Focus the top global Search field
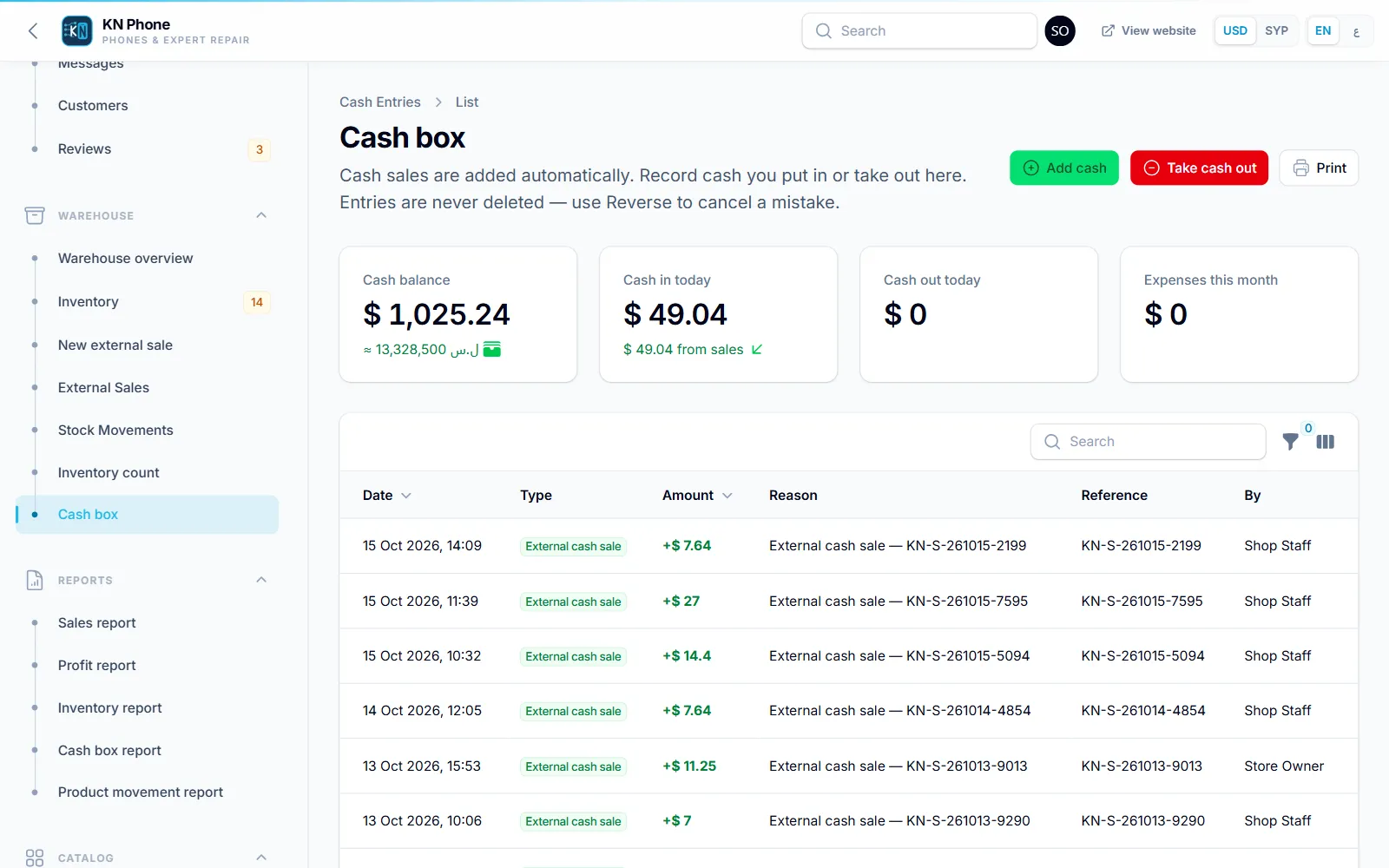The image size is (1389, 868). click(x=919, y=31)
